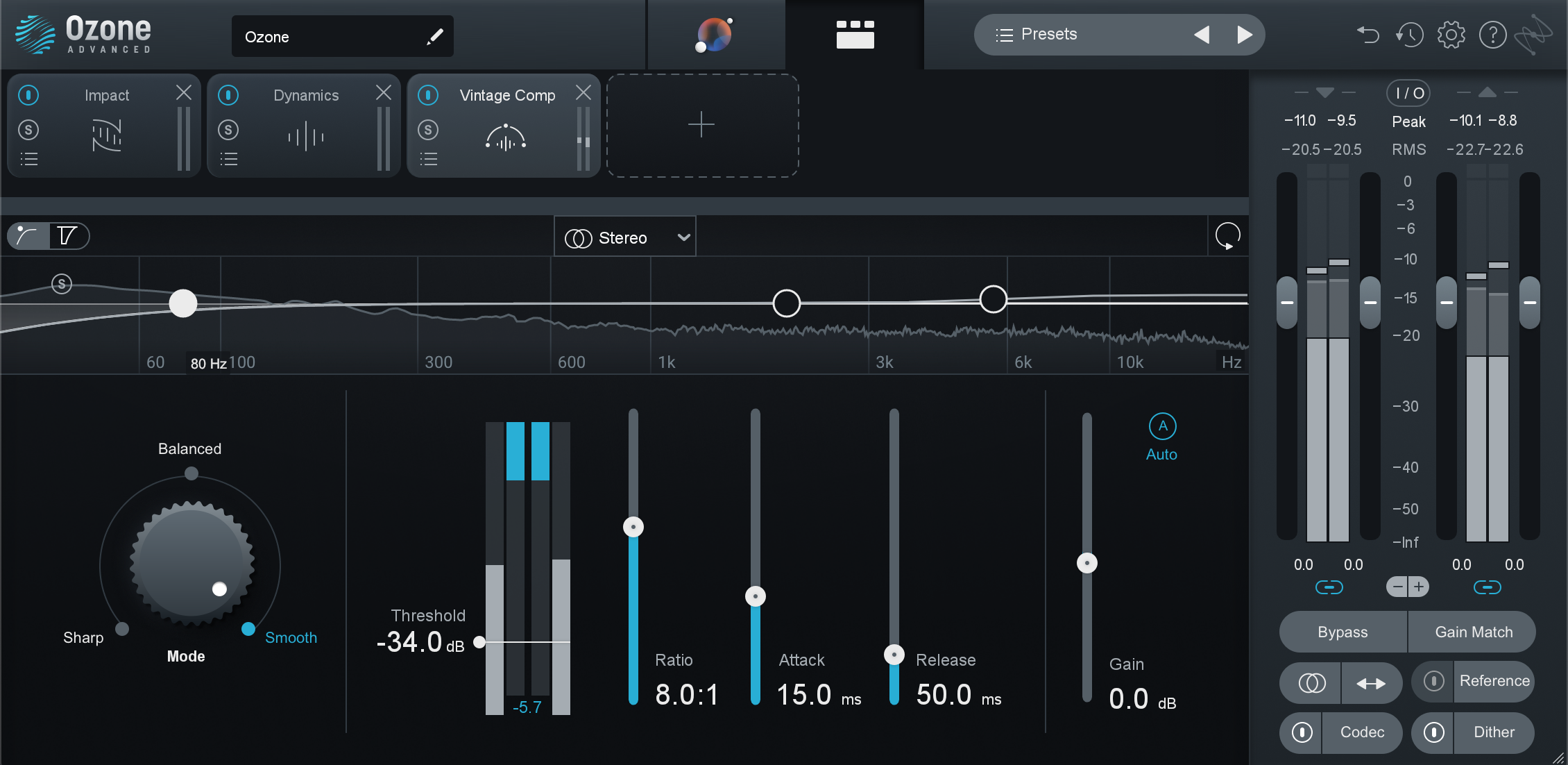This screenshot has width=1568, height=765.
Task: Link the output gain faders icon
Action: point(1487,588)
